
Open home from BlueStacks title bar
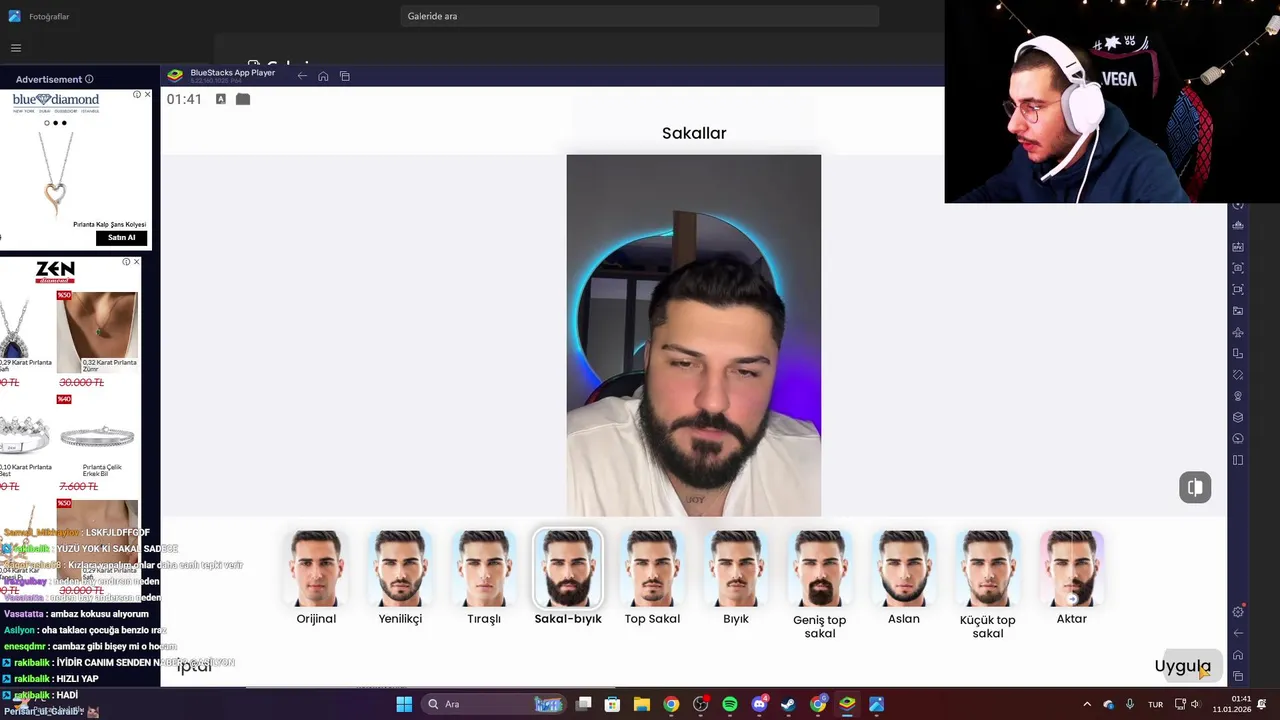pos(323,76)
